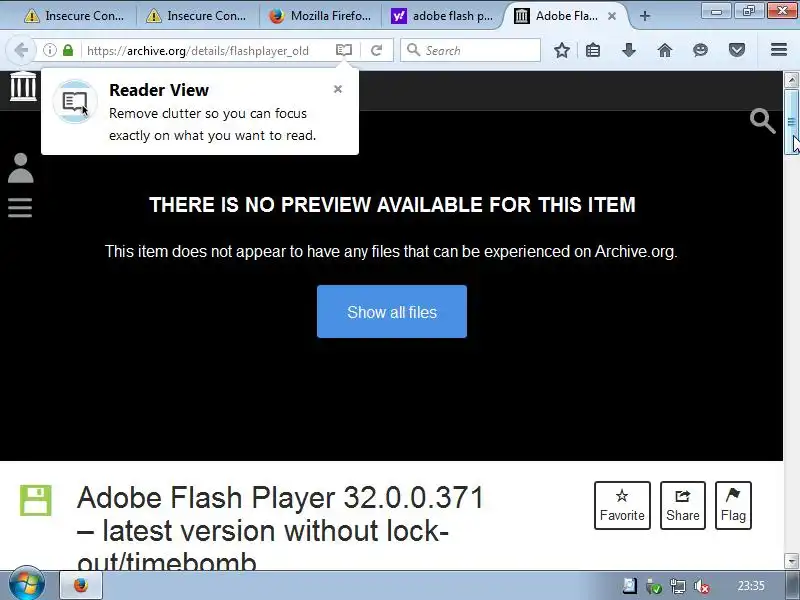Click the green secure padlock icon
The image size is (800, 600).
(68, 50)
